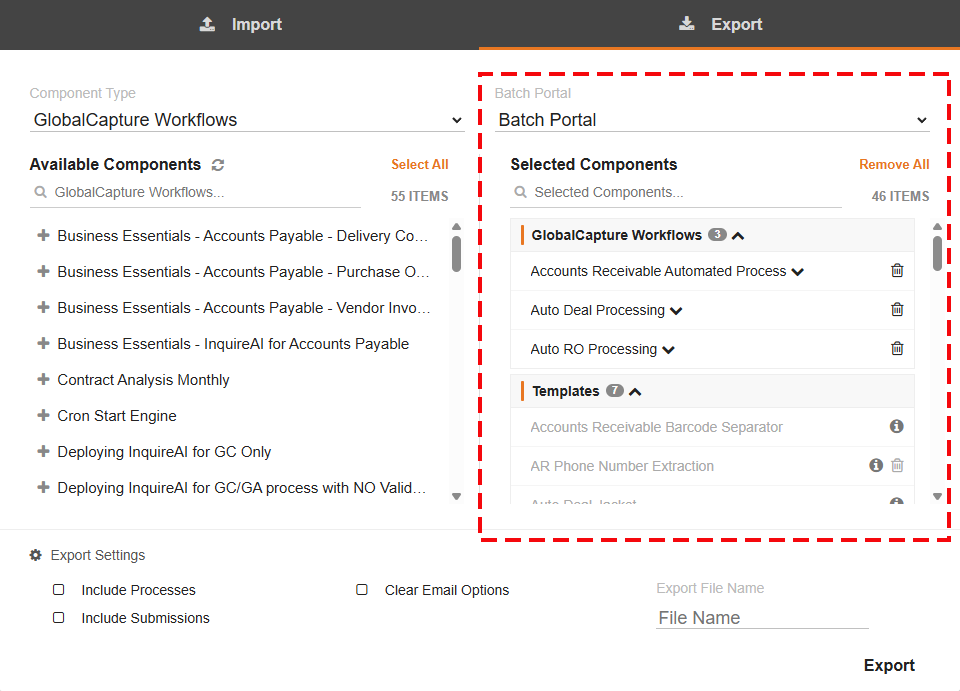
Task: Show info for Accounts Receivable Barcode Separator
Action: point(896,426)
